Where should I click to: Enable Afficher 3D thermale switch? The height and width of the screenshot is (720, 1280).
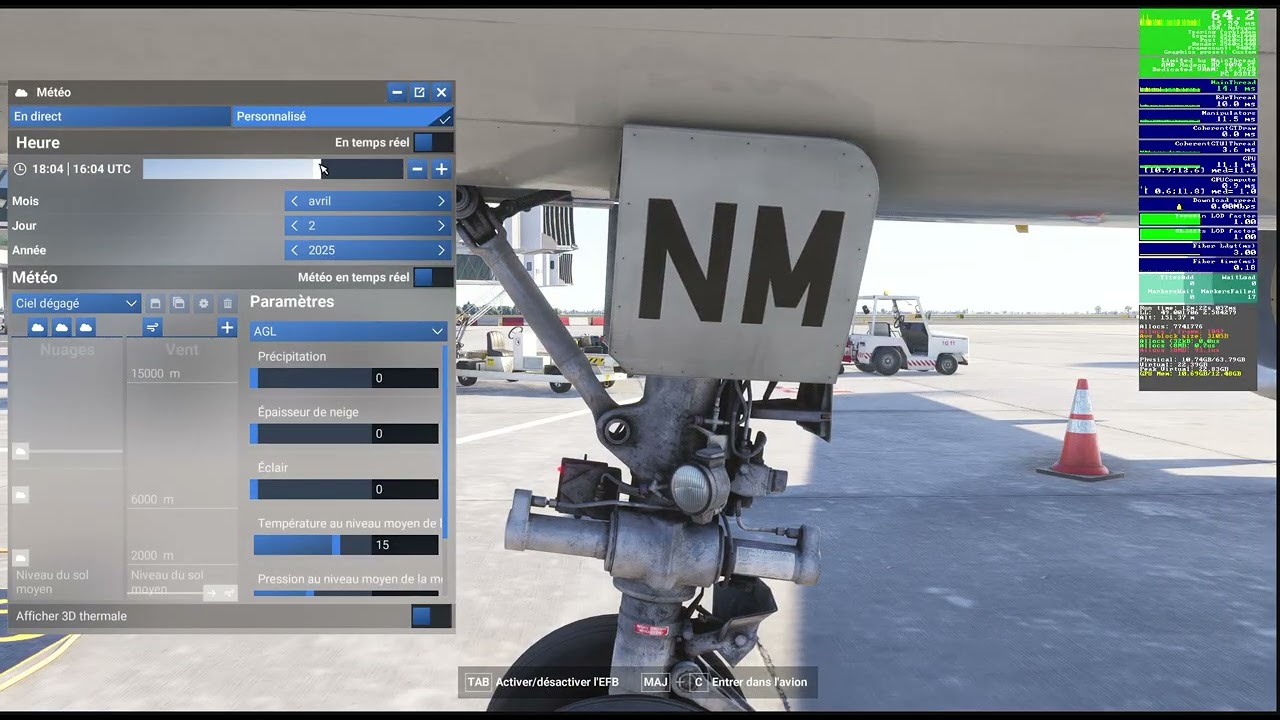coord(431,616)
